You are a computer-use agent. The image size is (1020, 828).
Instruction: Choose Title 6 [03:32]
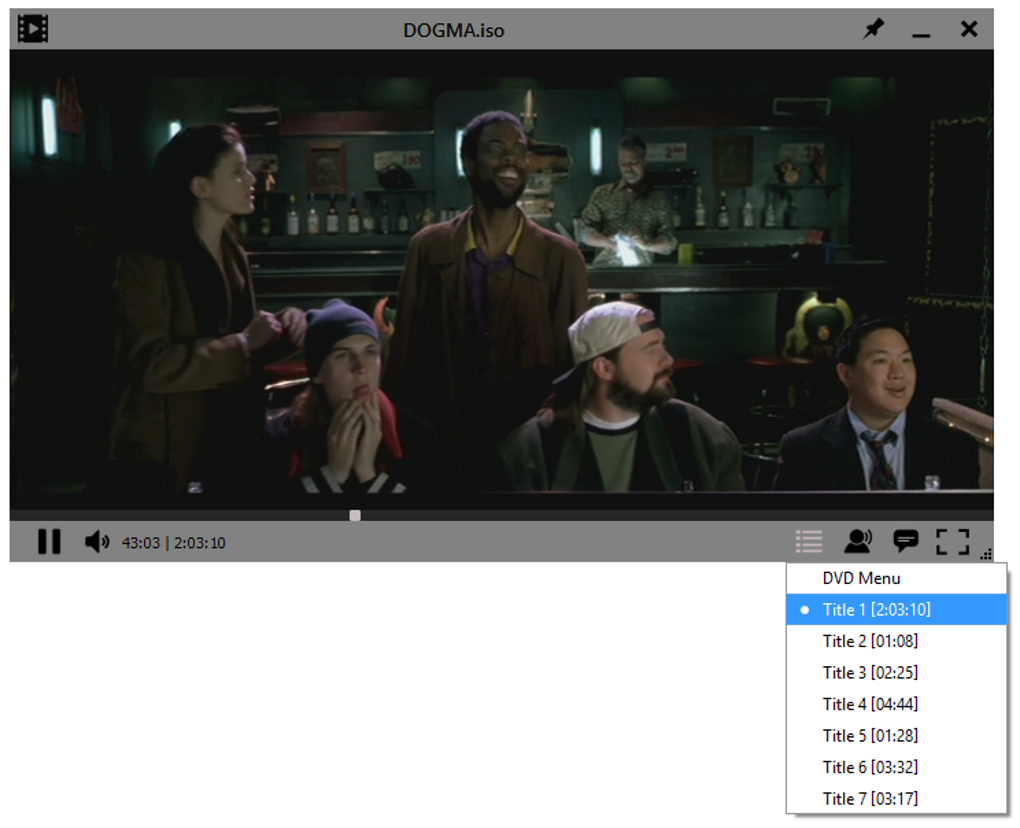(896, 768)
